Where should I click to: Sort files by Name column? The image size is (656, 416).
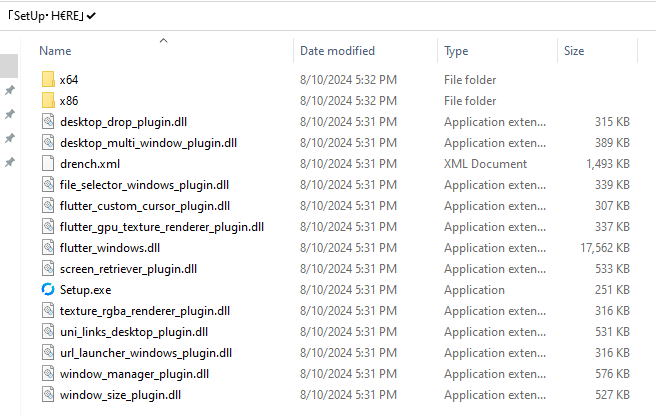pos(55,51)
